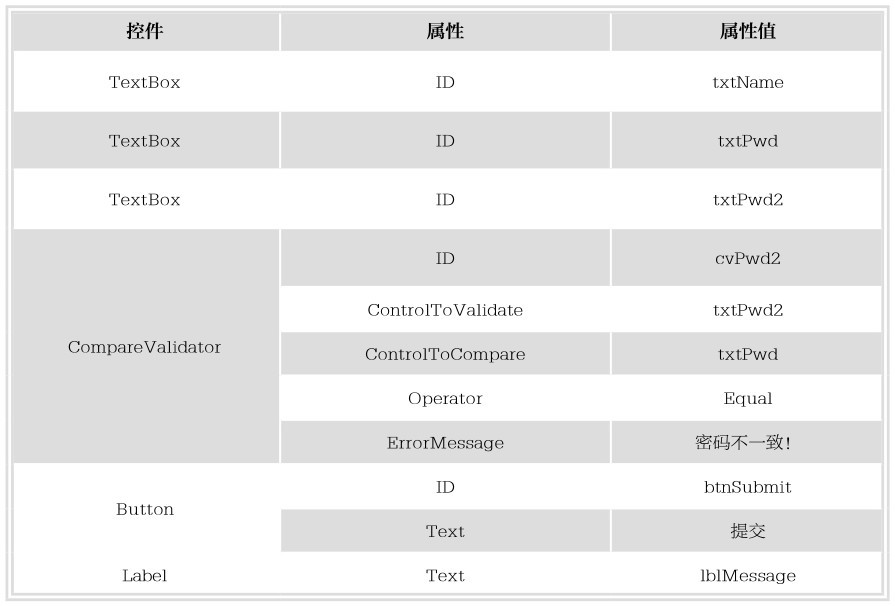Click the btnSubmit value cell
This screenshot has height=606, width=895.
pos(747,487)
